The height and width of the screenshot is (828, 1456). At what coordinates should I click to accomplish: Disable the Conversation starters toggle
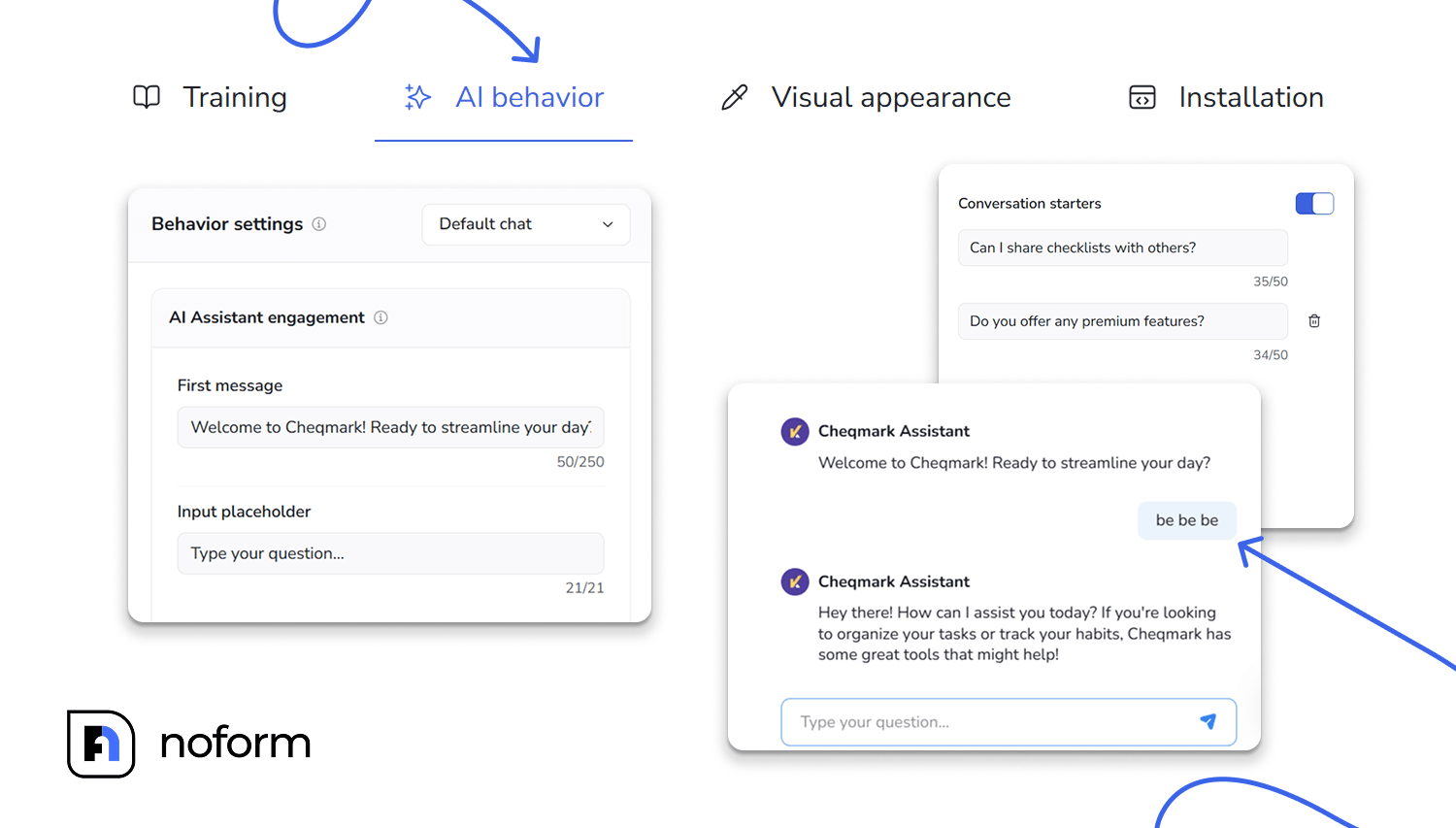tap(1314, 203)
